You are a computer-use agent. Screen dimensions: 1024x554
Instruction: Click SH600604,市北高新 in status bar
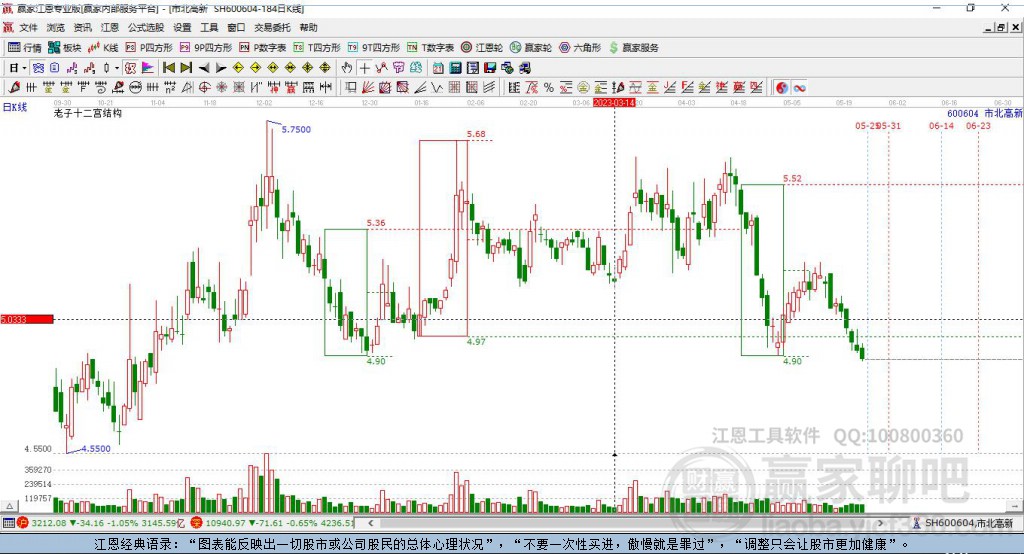click(x=968, y=523)
